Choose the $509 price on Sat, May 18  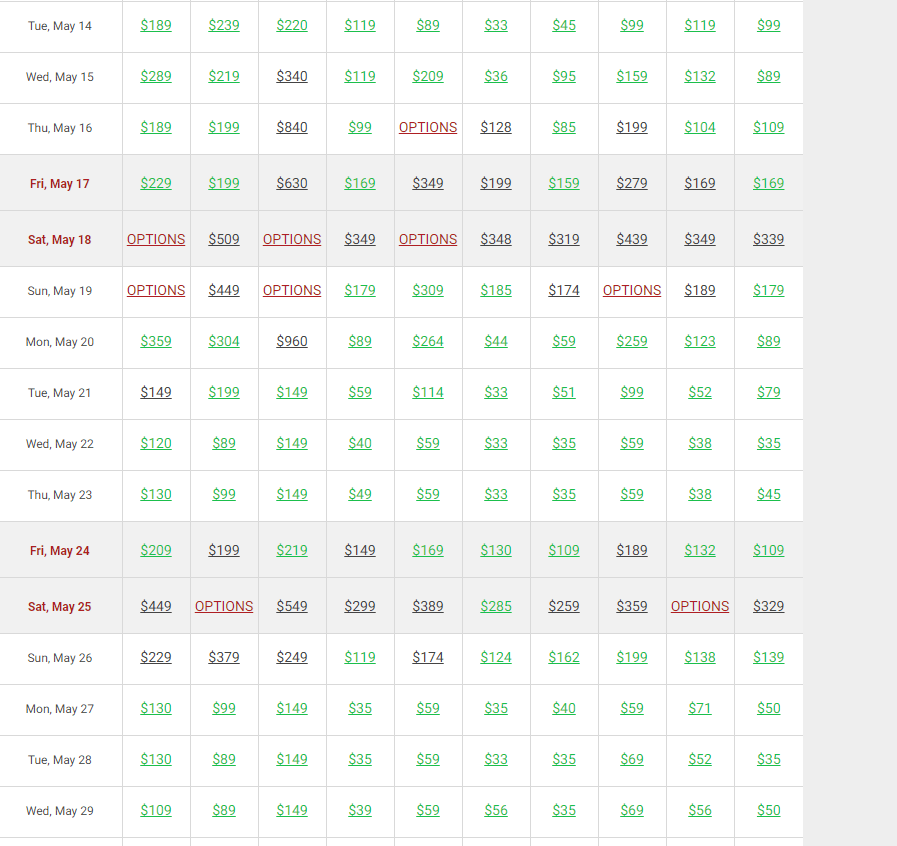point(224,239)
